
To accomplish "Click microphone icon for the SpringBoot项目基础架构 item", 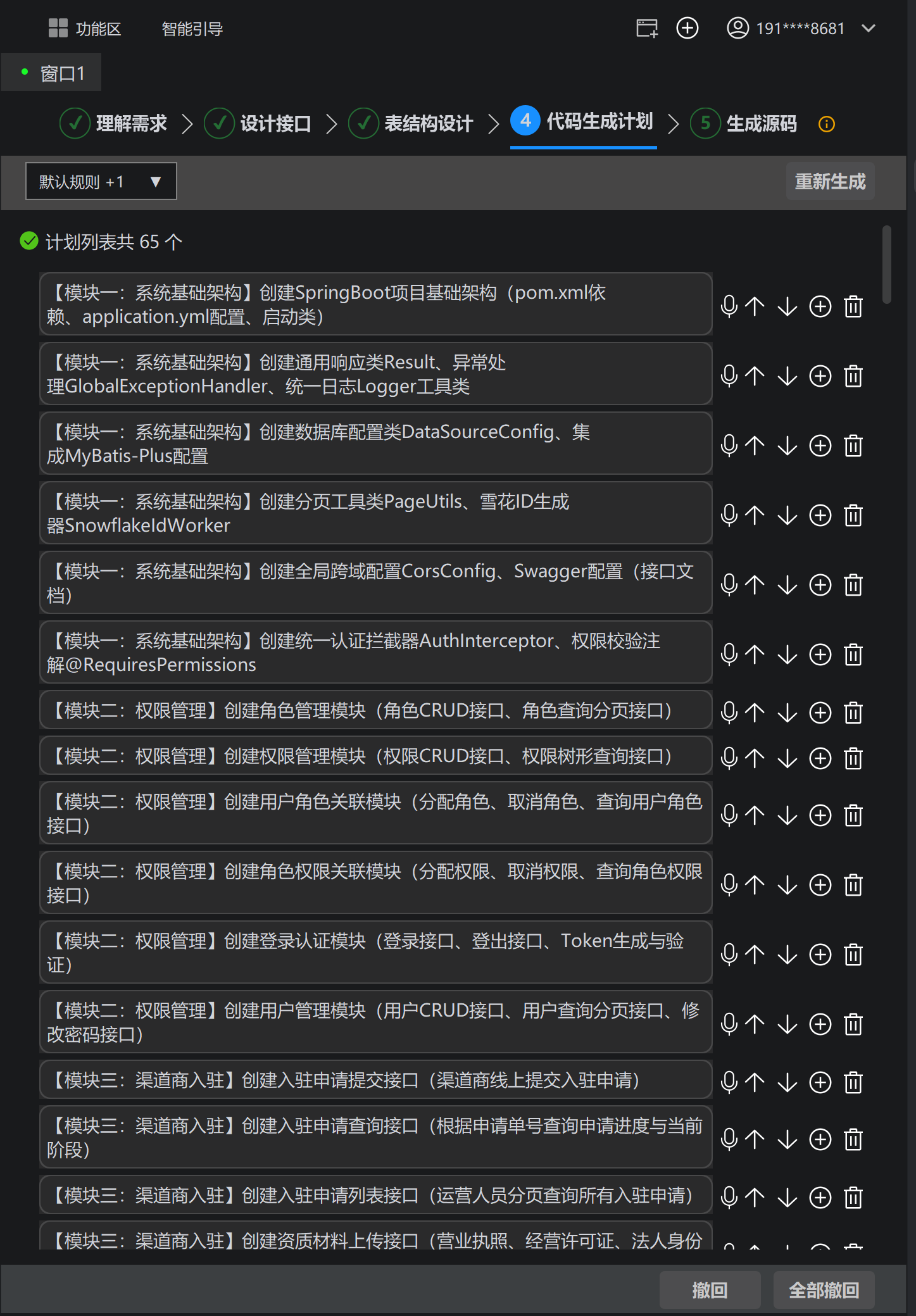I will pyautogui.click(x=729, y=306).
